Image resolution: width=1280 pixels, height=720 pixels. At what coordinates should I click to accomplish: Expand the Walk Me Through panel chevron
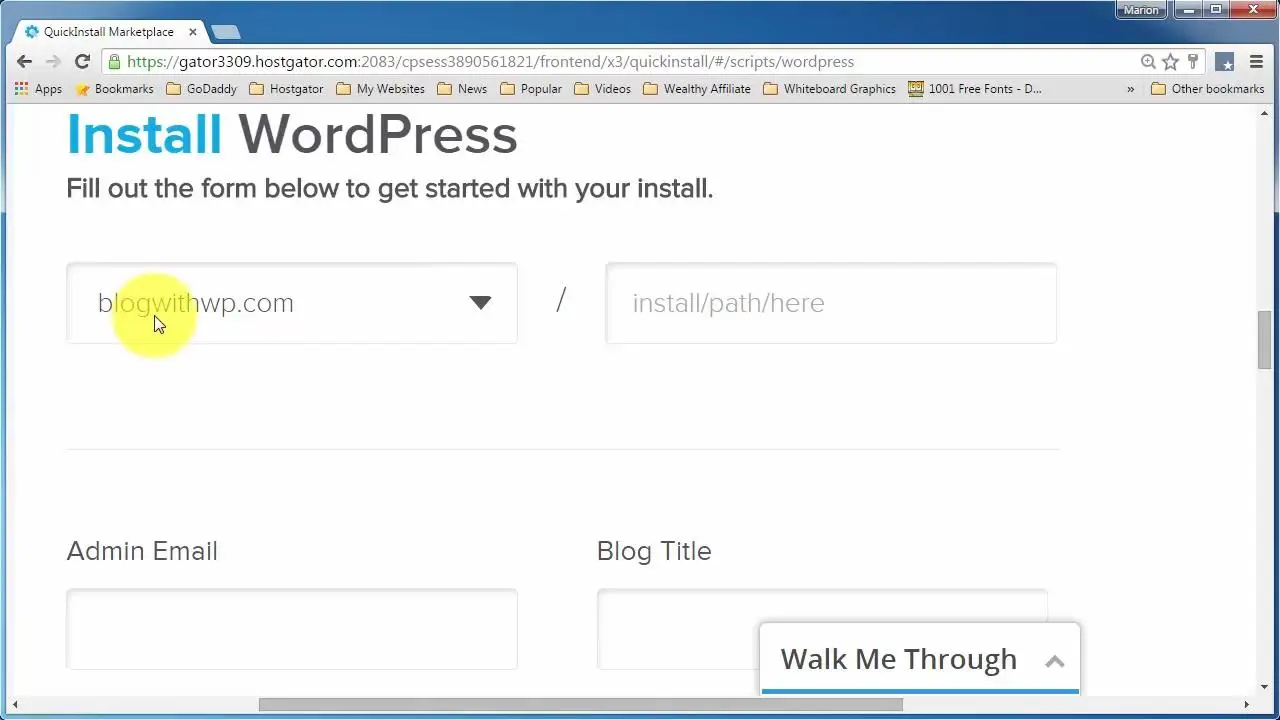point(1054,661)
